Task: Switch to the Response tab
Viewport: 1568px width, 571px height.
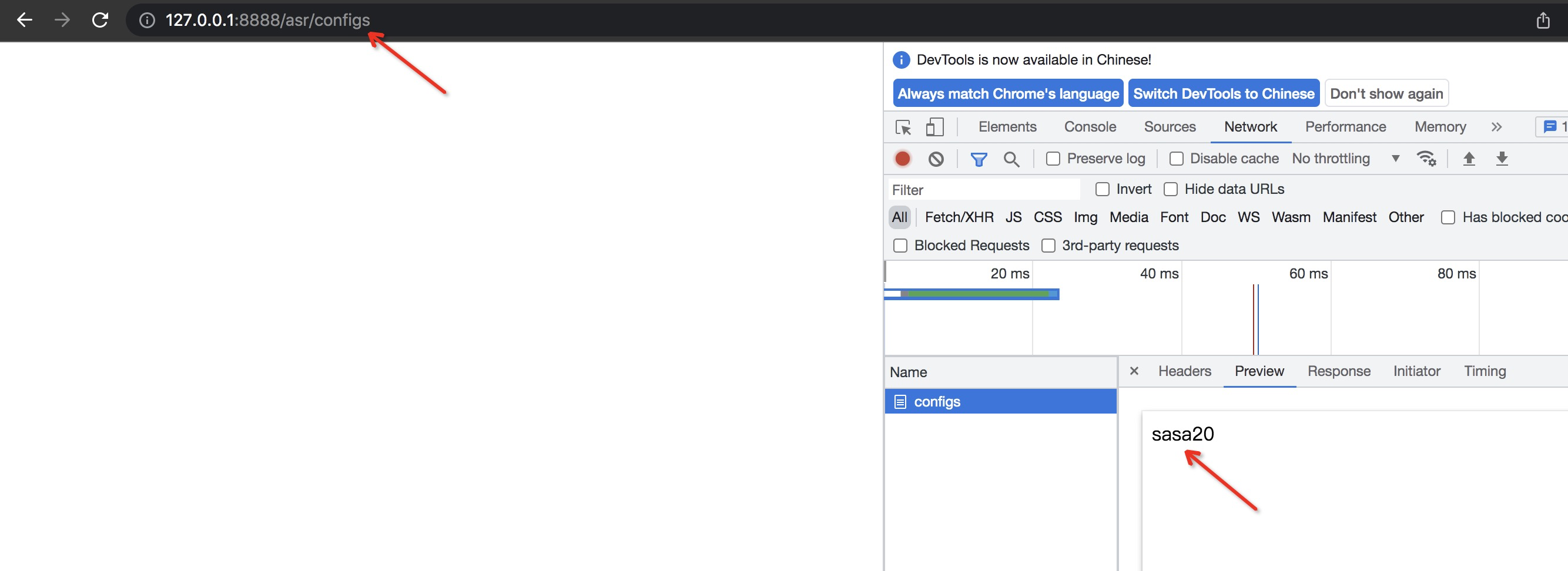Action: [1339, 371]
